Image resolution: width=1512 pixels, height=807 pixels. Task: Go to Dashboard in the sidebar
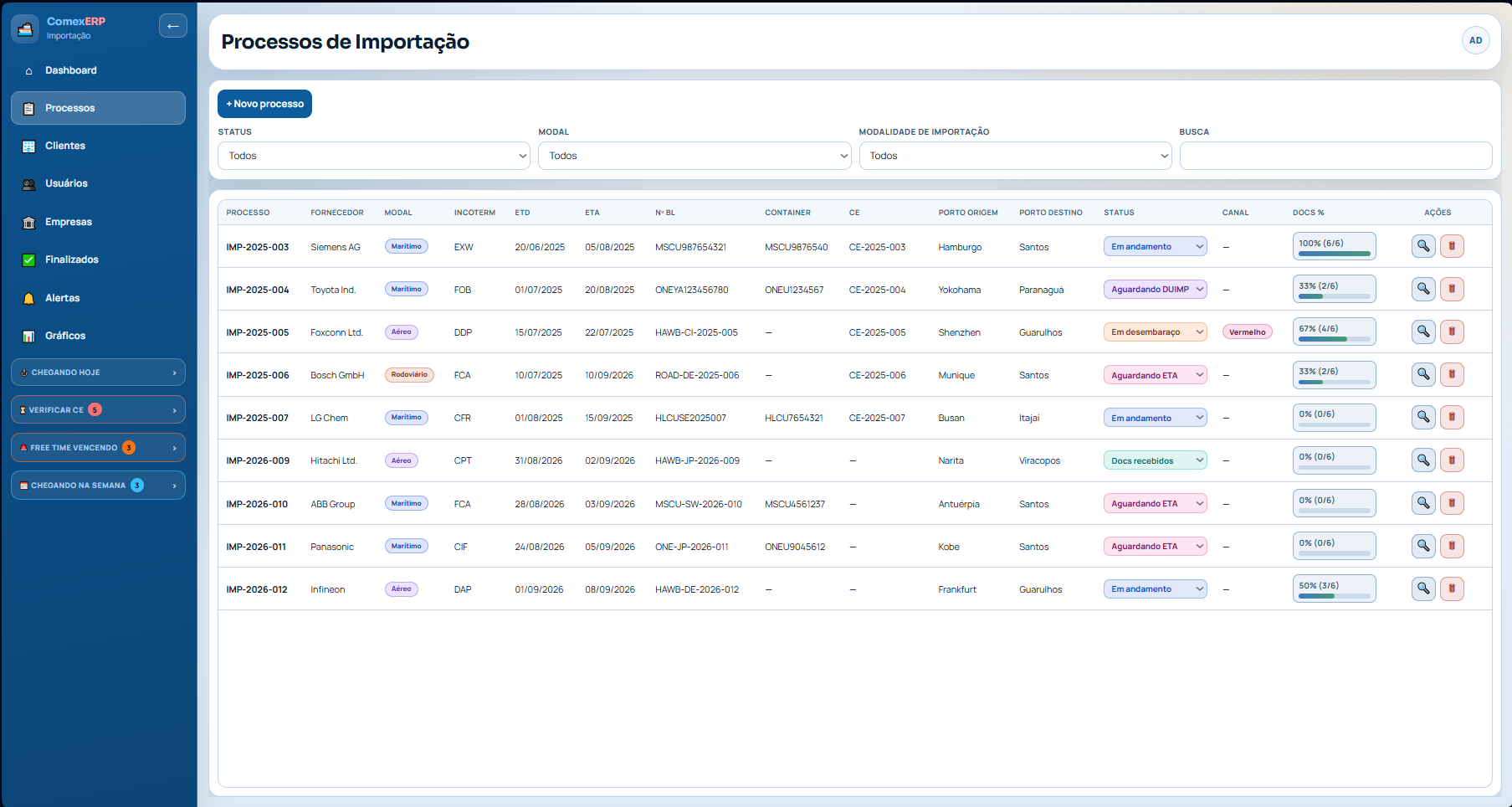98,70
